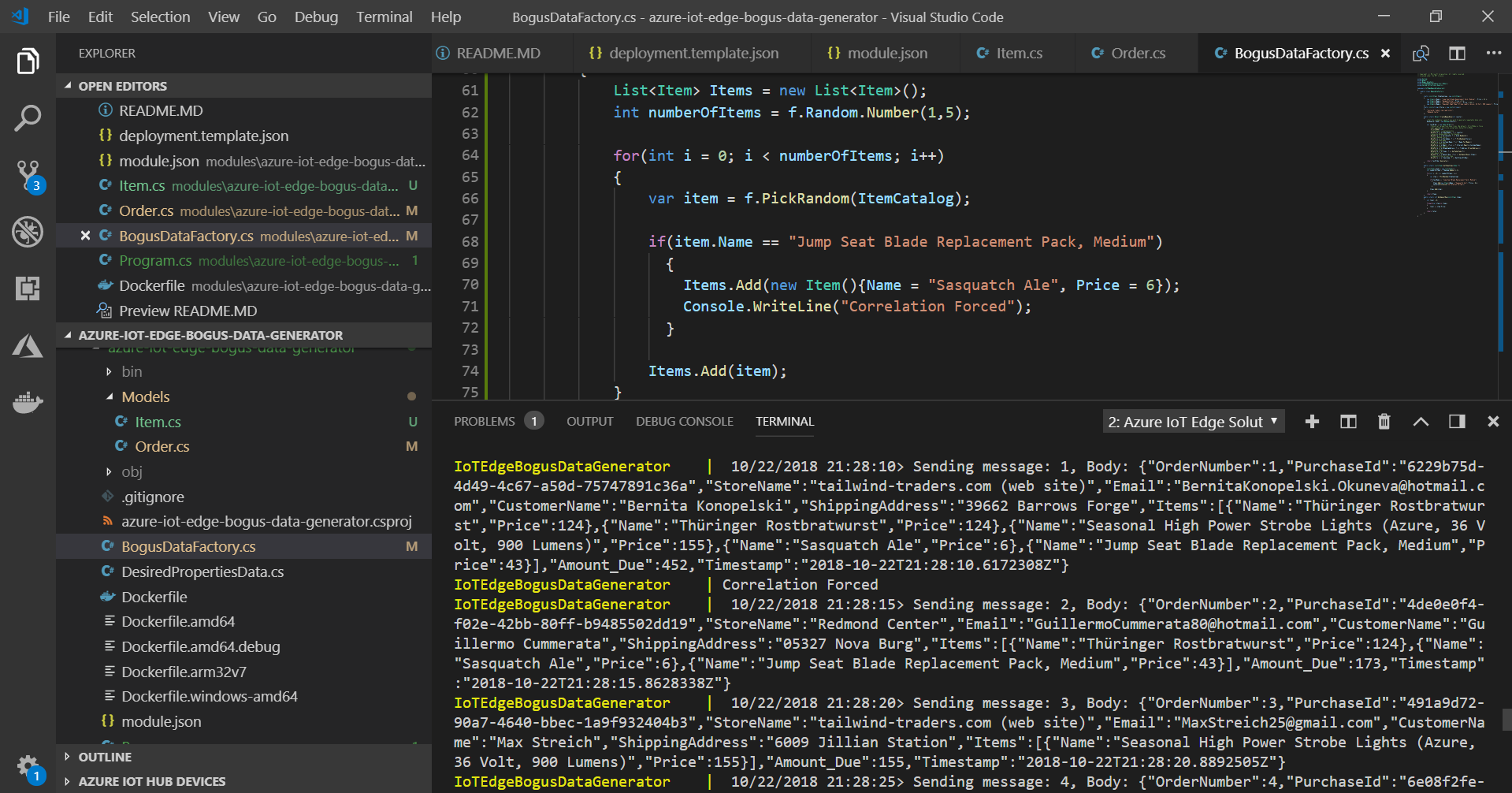Open the Debug view icon
This screenshot has height=793, width=1512.
28,232
